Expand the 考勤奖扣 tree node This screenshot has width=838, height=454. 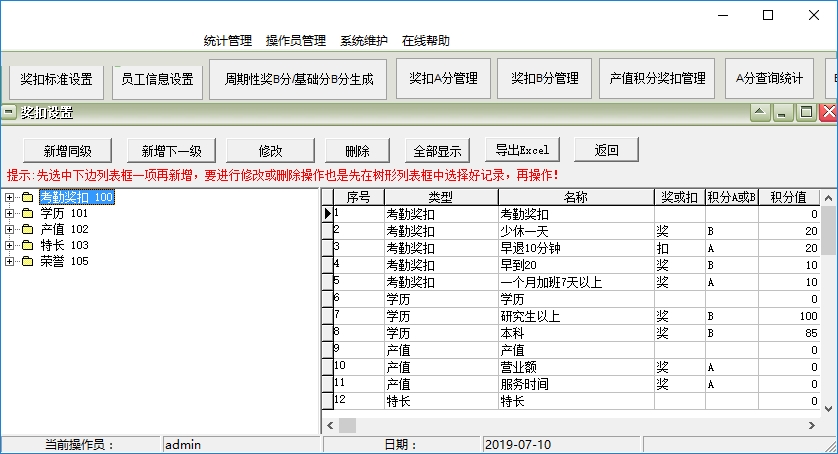point(10,198)
